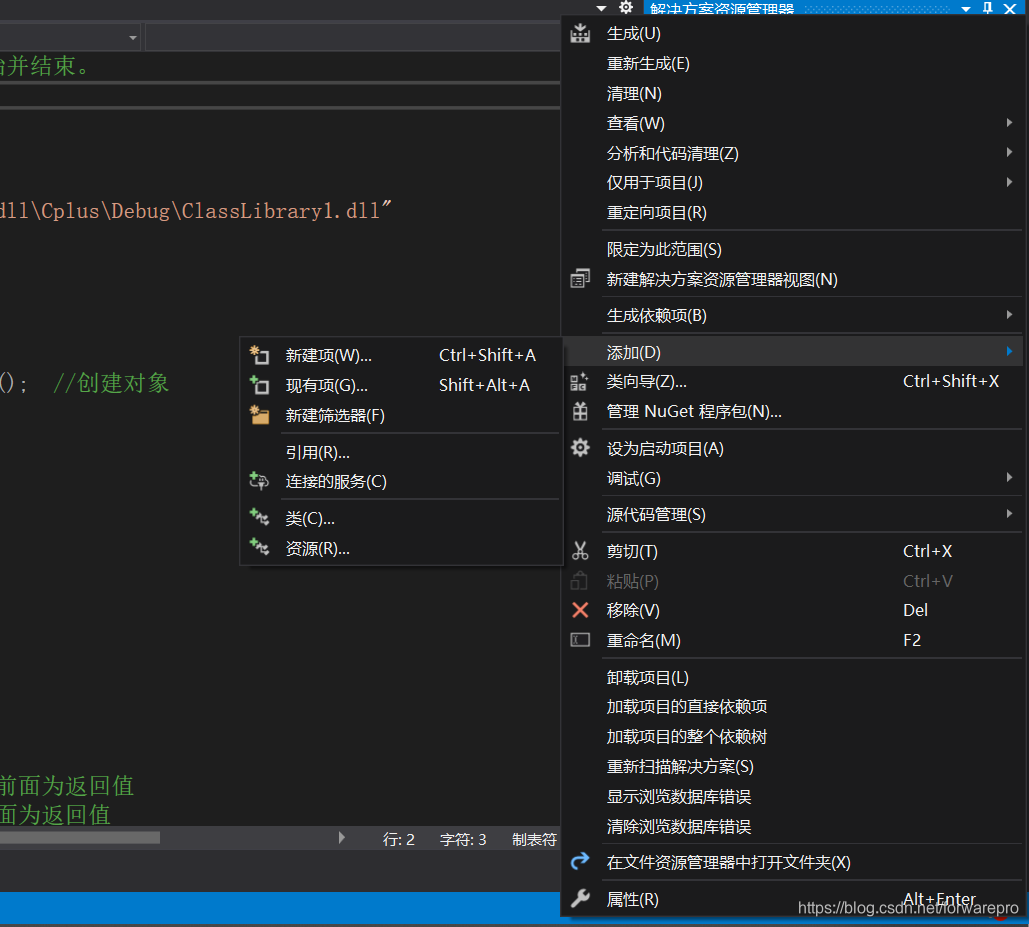Click the 制表符 status indicator
The image size is (1029, 927).
click(x=534, y=840)
